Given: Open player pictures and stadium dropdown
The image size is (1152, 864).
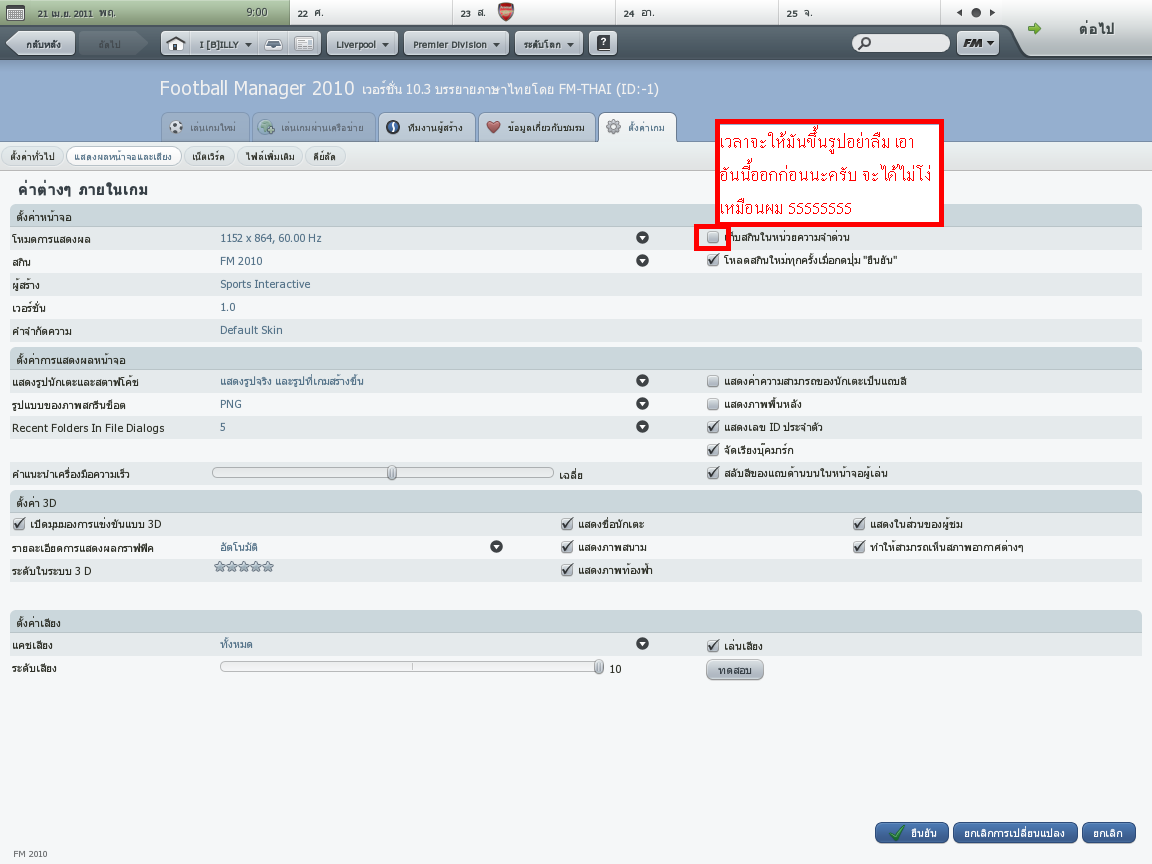Looking at the screenshot, I should pos(642,381).
